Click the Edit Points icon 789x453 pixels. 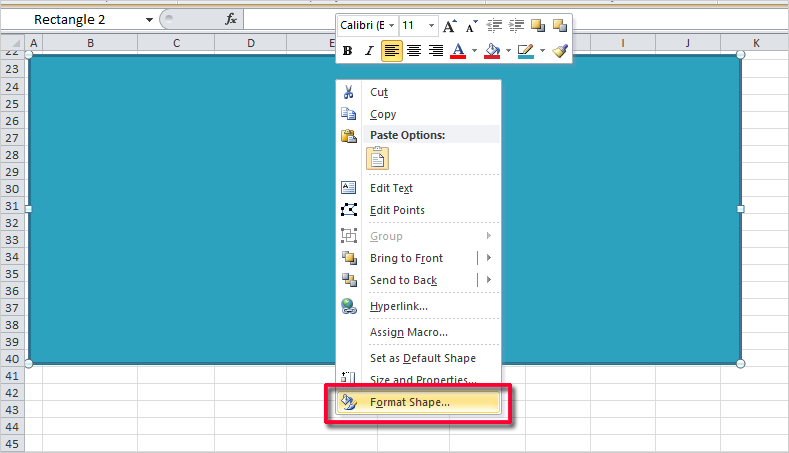point(349,209)
